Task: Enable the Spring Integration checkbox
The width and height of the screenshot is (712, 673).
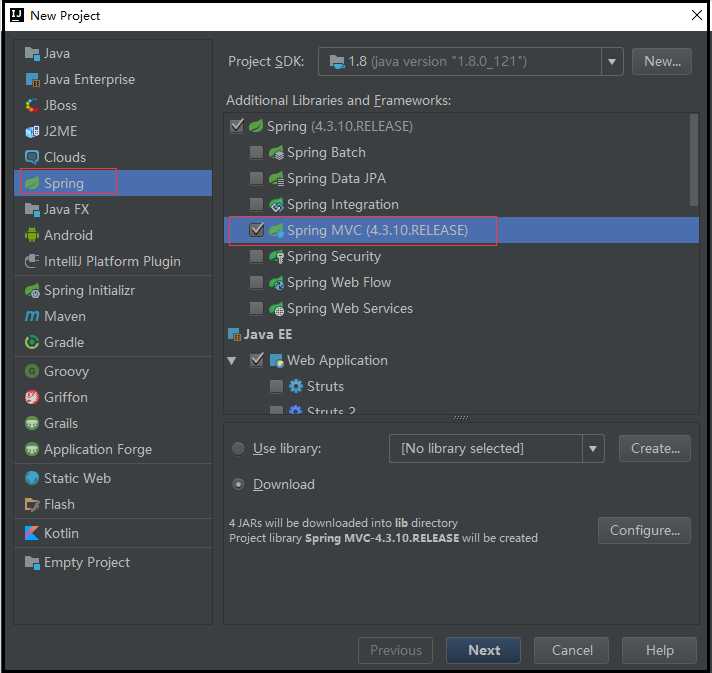Action: (x=257, y=204)
